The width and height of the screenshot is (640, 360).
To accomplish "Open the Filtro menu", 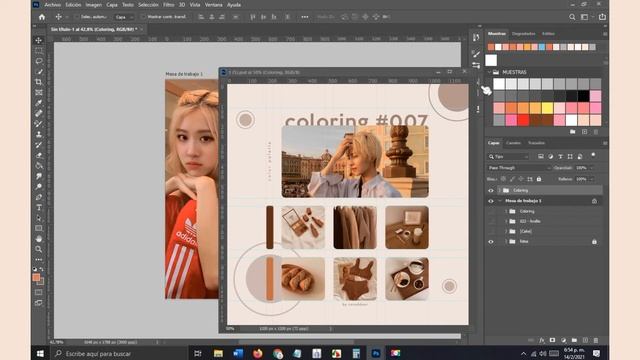I will click(169, 5).
